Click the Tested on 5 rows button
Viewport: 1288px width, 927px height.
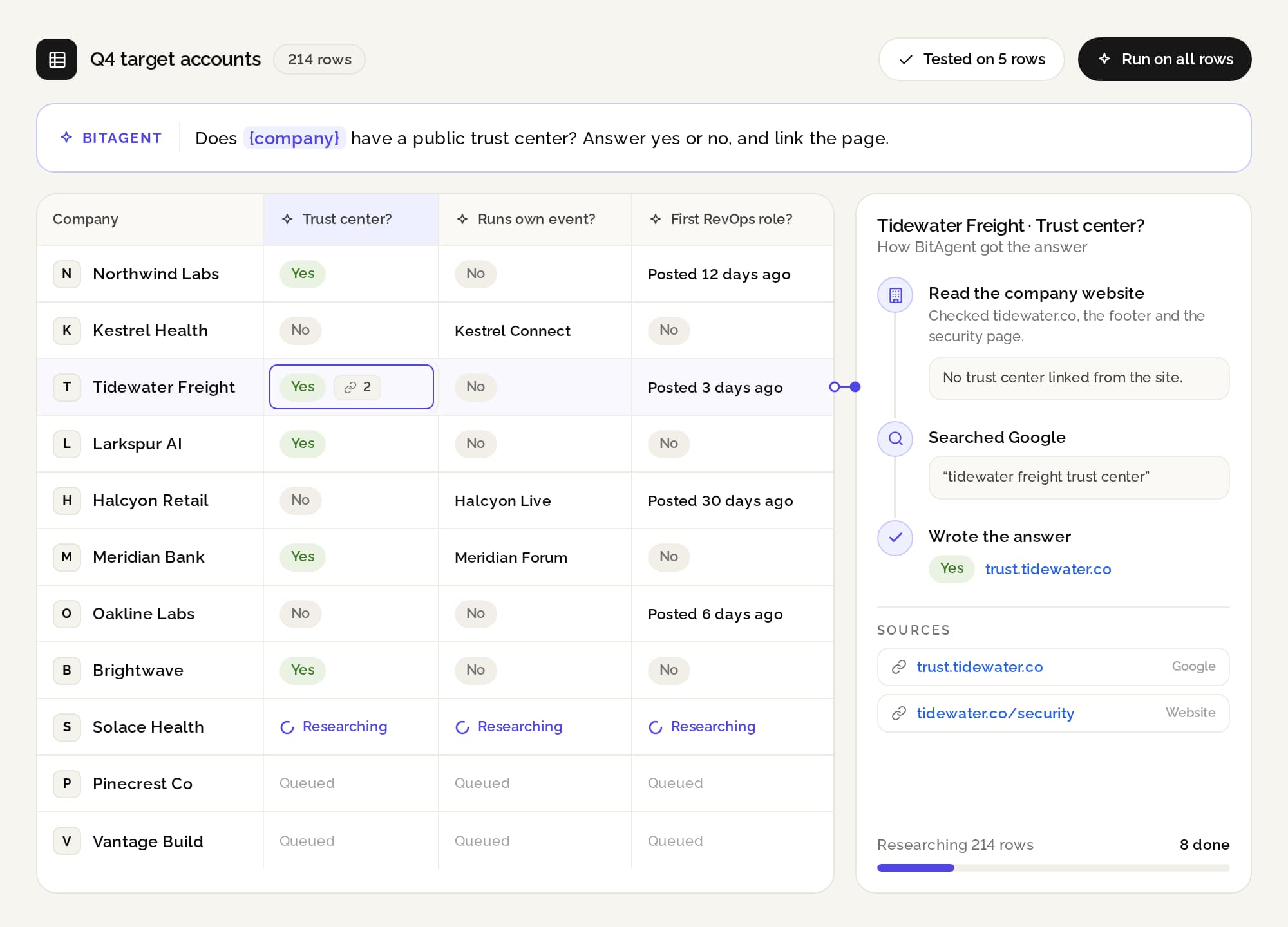pos(972,59)
